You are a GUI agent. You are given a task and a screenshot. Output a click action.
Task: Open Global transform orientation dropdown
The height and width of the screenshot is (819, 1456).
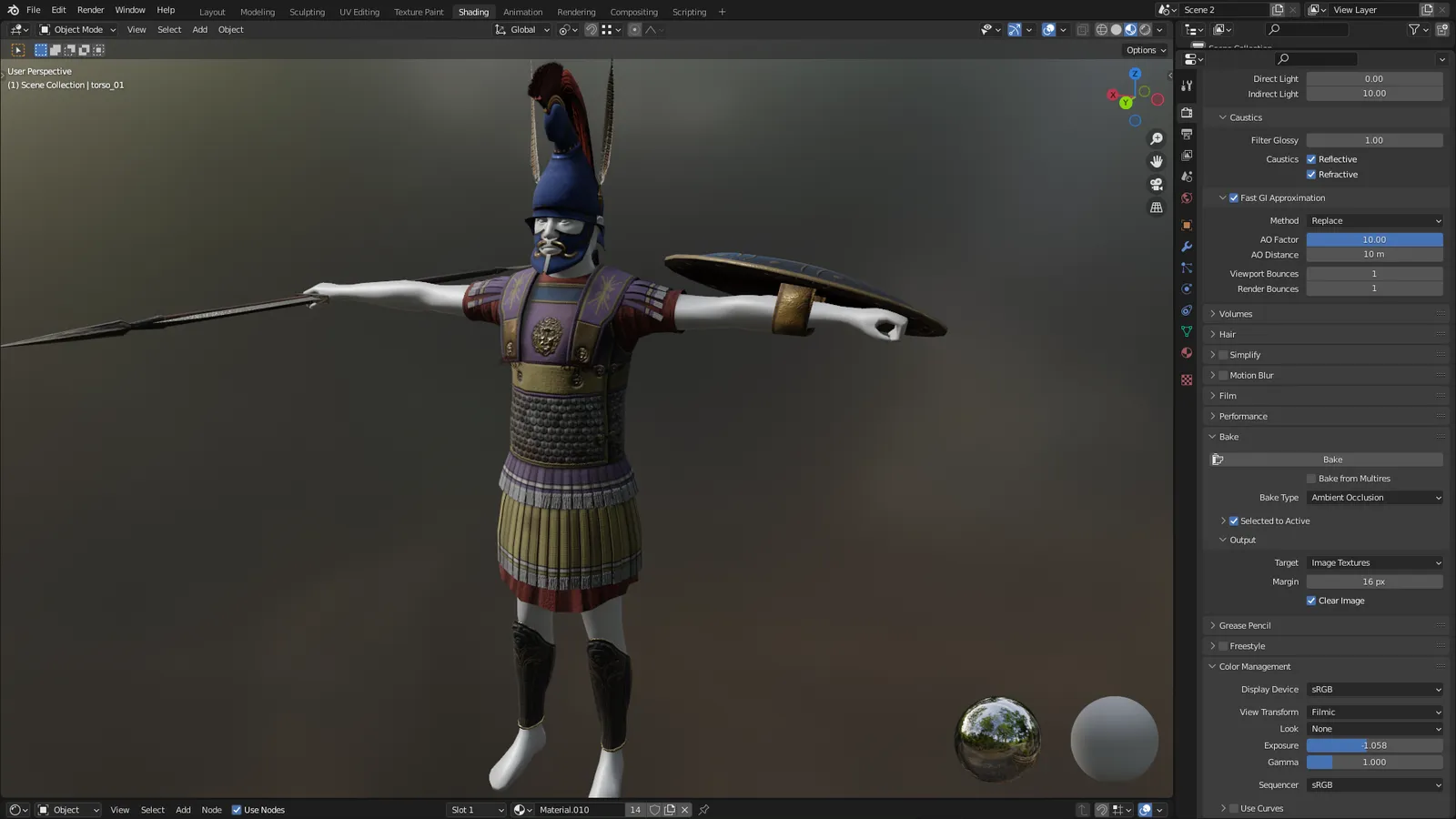pos(522,30)
